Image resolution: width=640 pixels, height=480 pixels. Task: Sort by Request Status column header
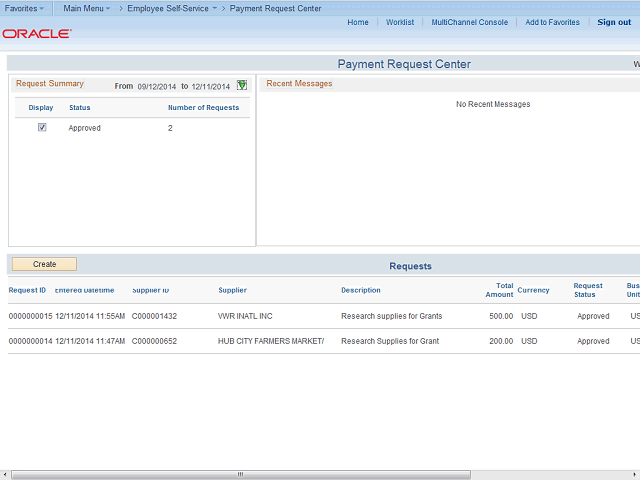coord(588,290)
